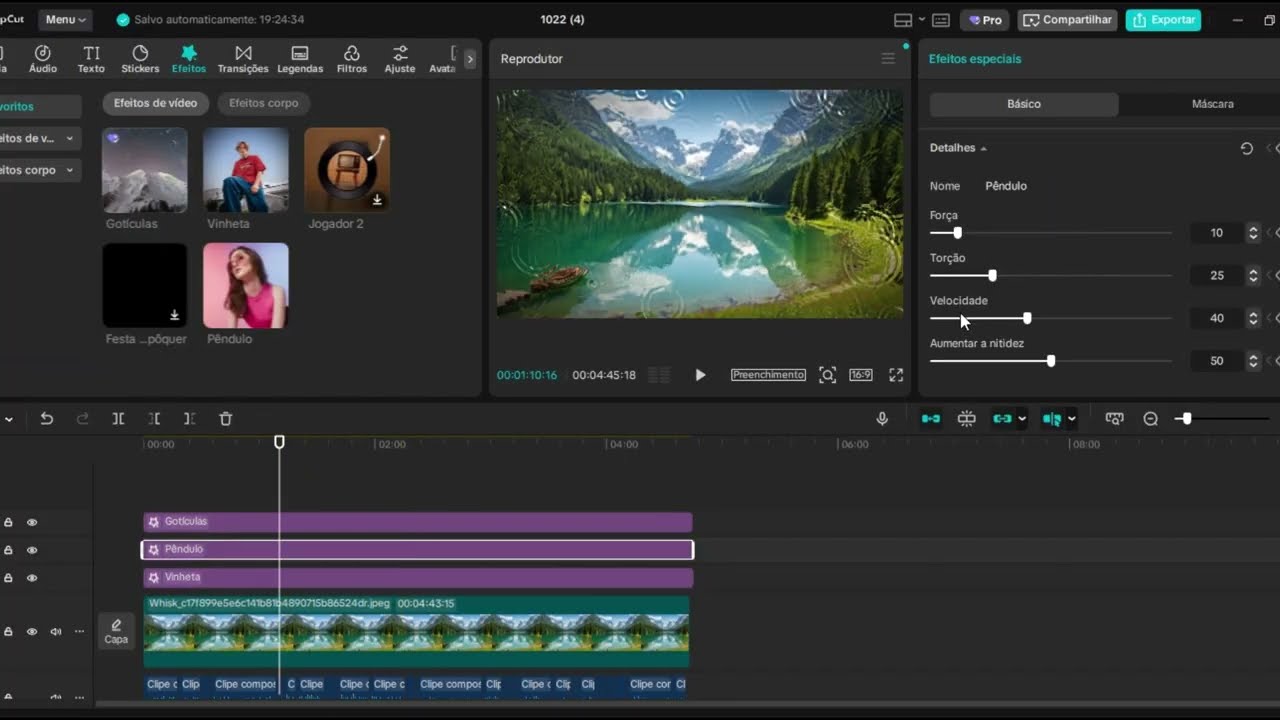
Task: Reset the Detalhes effect settings
Action: pos(1246,148)
